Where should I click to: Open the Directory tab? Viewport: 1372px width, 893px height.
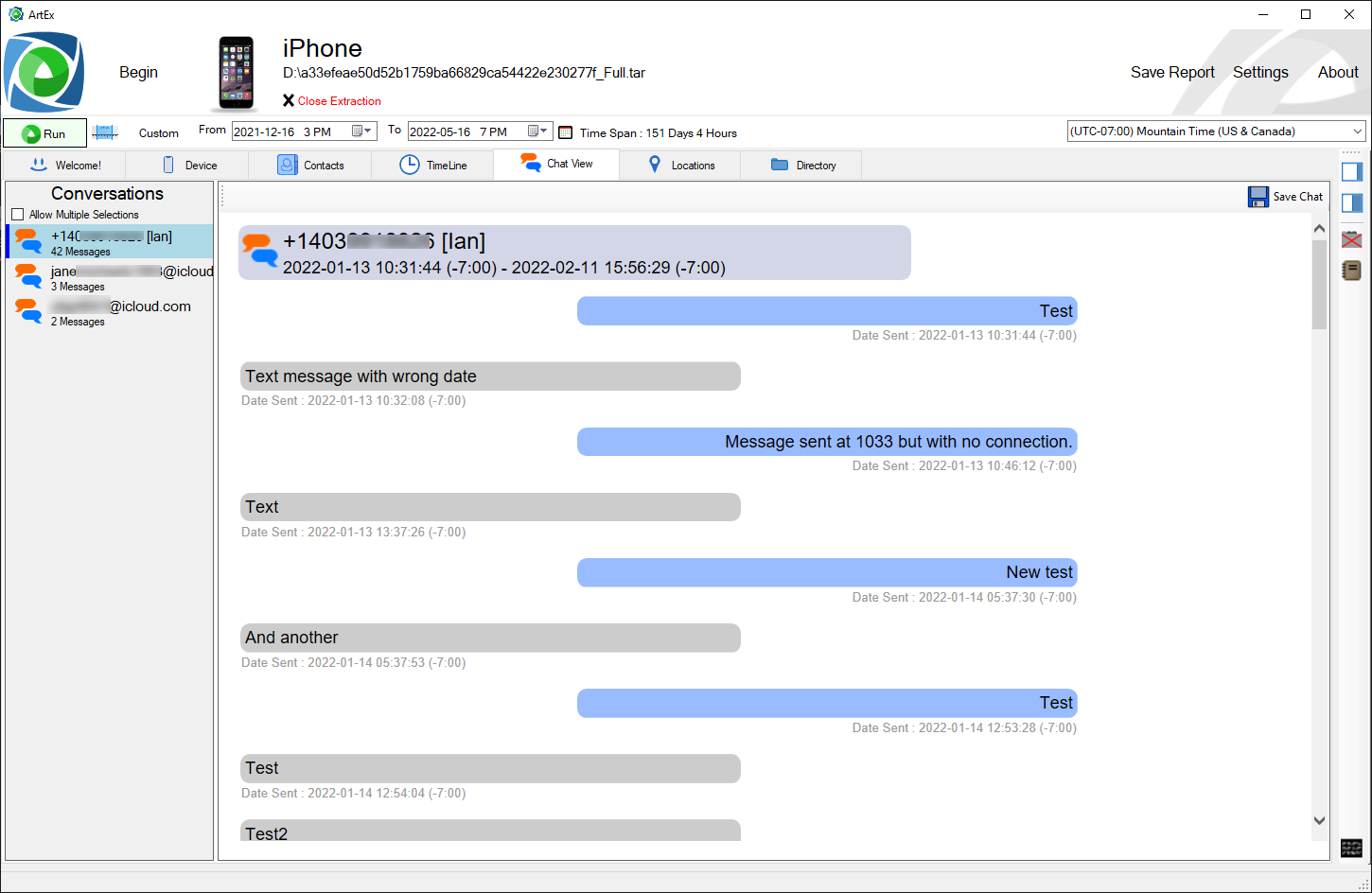801,166
